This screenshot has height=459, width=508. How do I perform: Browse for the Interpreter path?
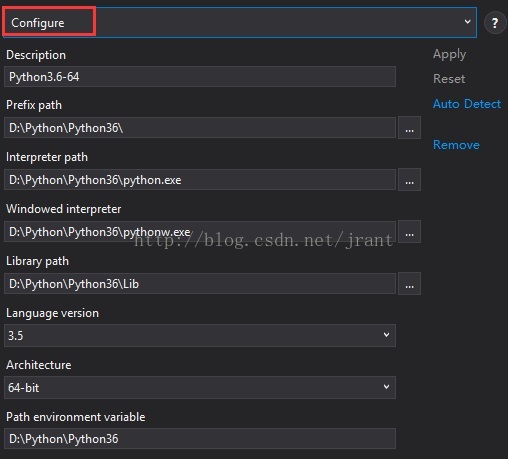pos(409,180)
